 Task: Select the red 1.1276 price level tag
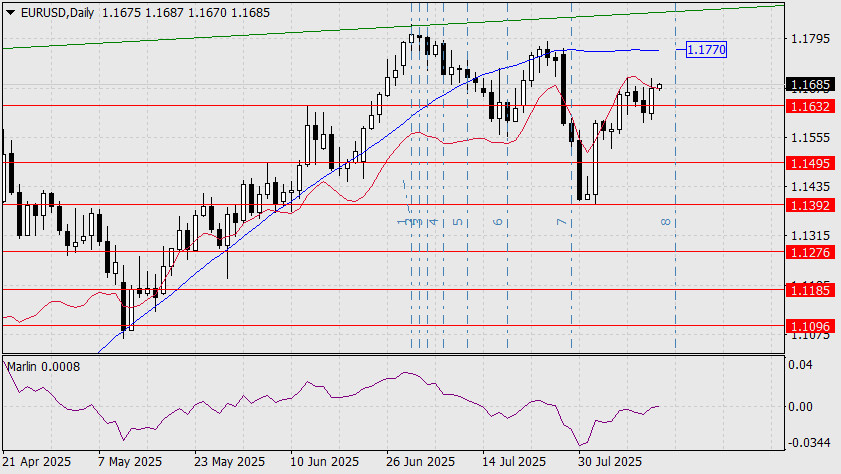(810, 252)
